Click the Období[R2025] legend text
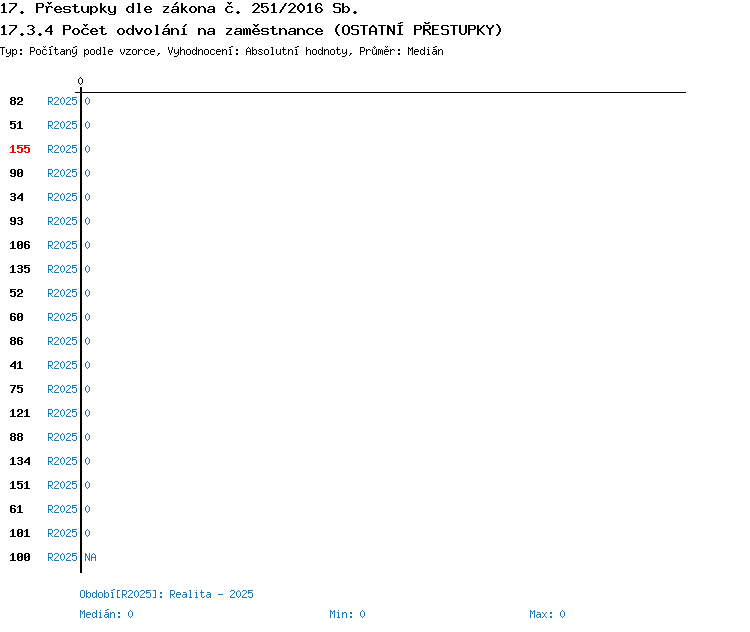The width and height of the screenshot is (750, 632). tap(166, 594)
